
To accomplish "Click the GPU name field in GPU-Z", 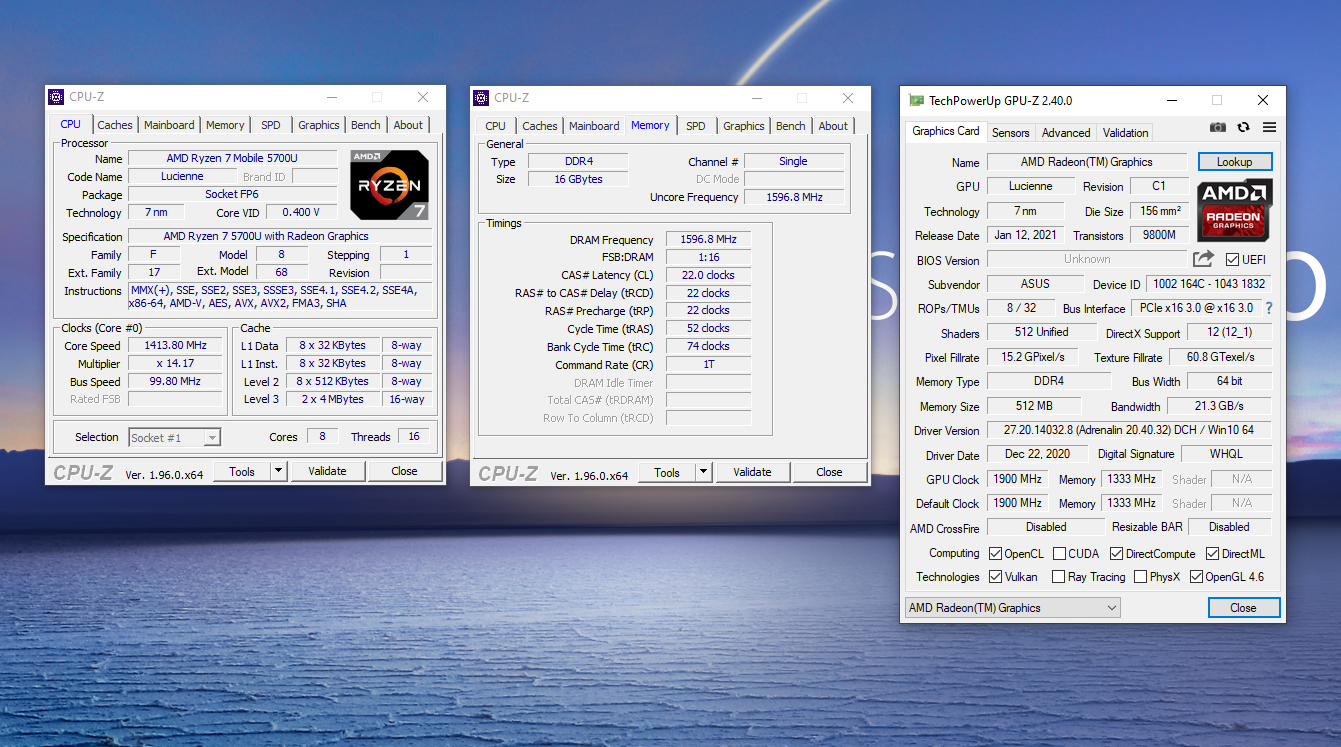I will 1087,162.
